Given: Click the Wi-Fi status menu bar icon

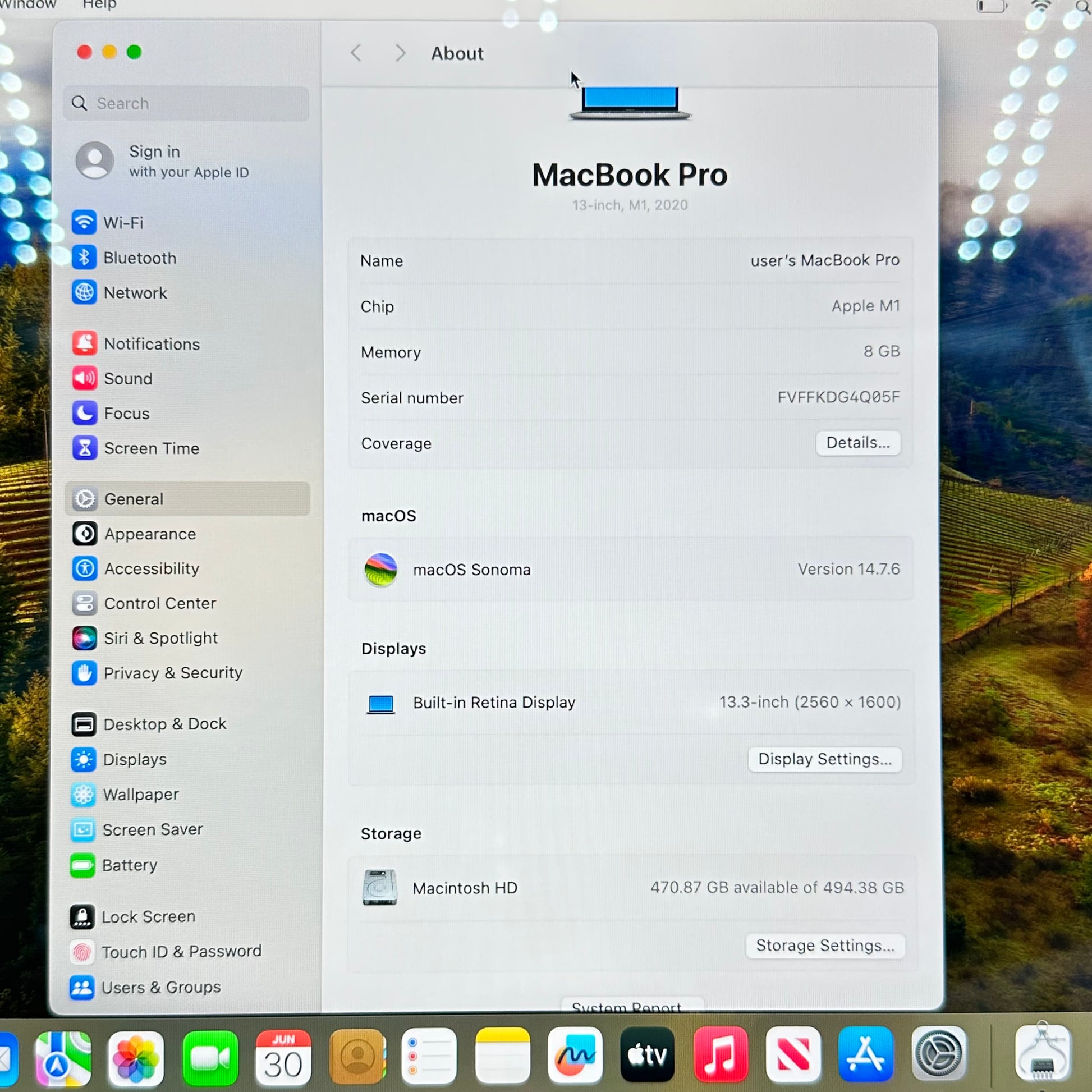Looking at the screenshot, I should click(x=1040, y=6).
